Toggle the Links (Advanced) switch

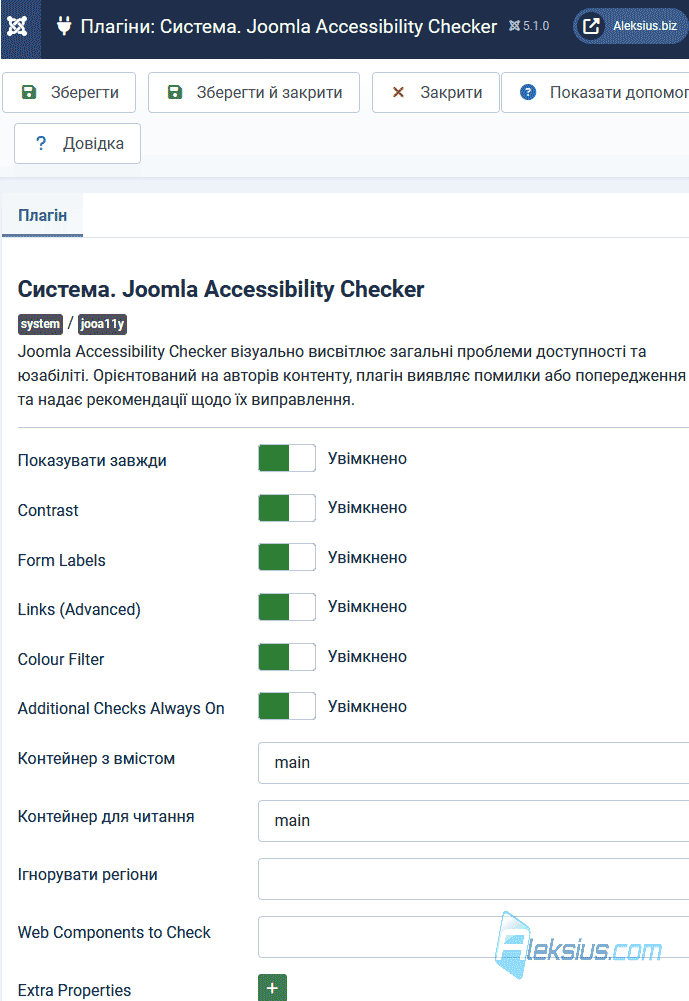coord(287,607)
